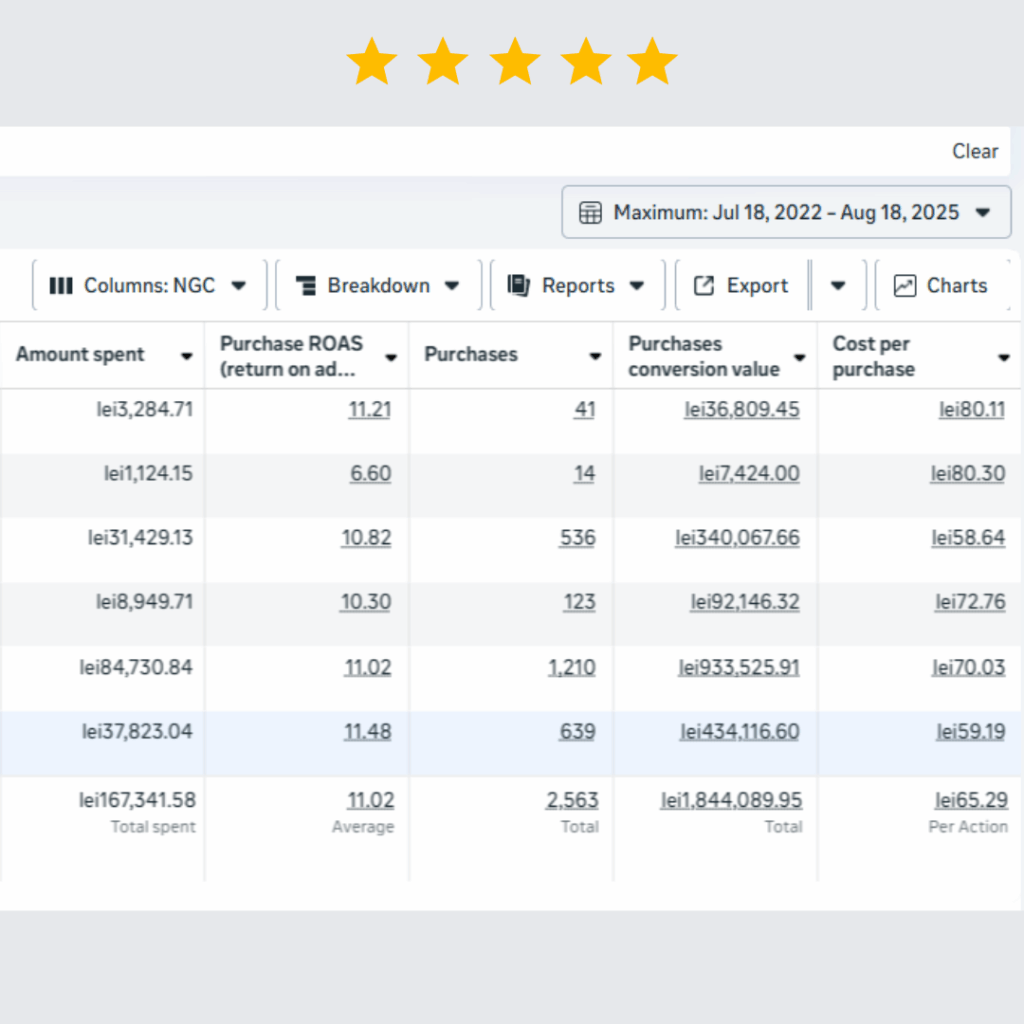Click the third gold star rating
This screenshot has height=1024, width=1024.
point(514,62)
